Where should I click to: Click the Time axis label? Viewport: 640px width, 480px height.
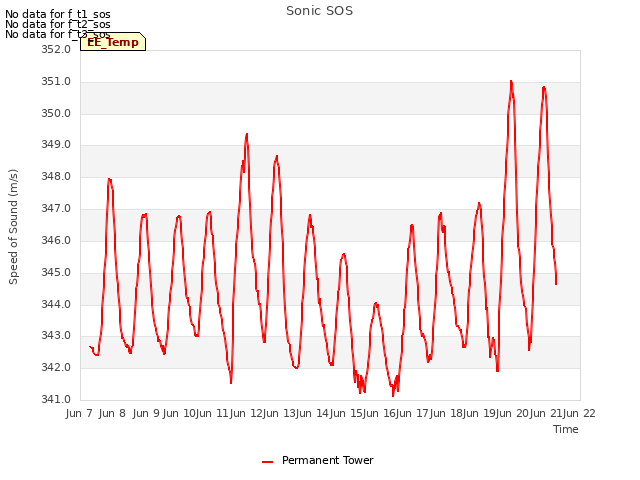pyautogui.click(x=566, y=429)
